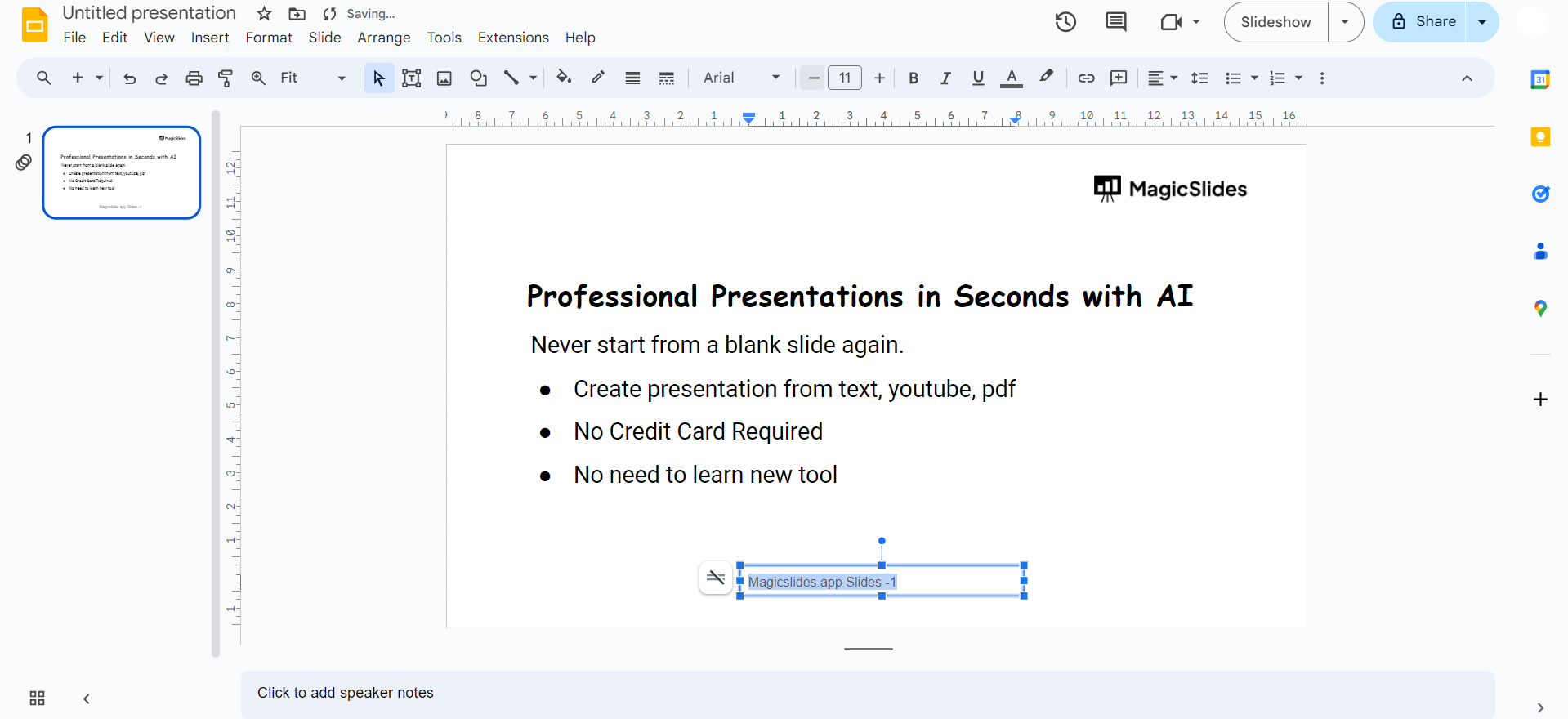
Task: Select slide 1 thumbnail in filmstrip
Action: (122, 172)
